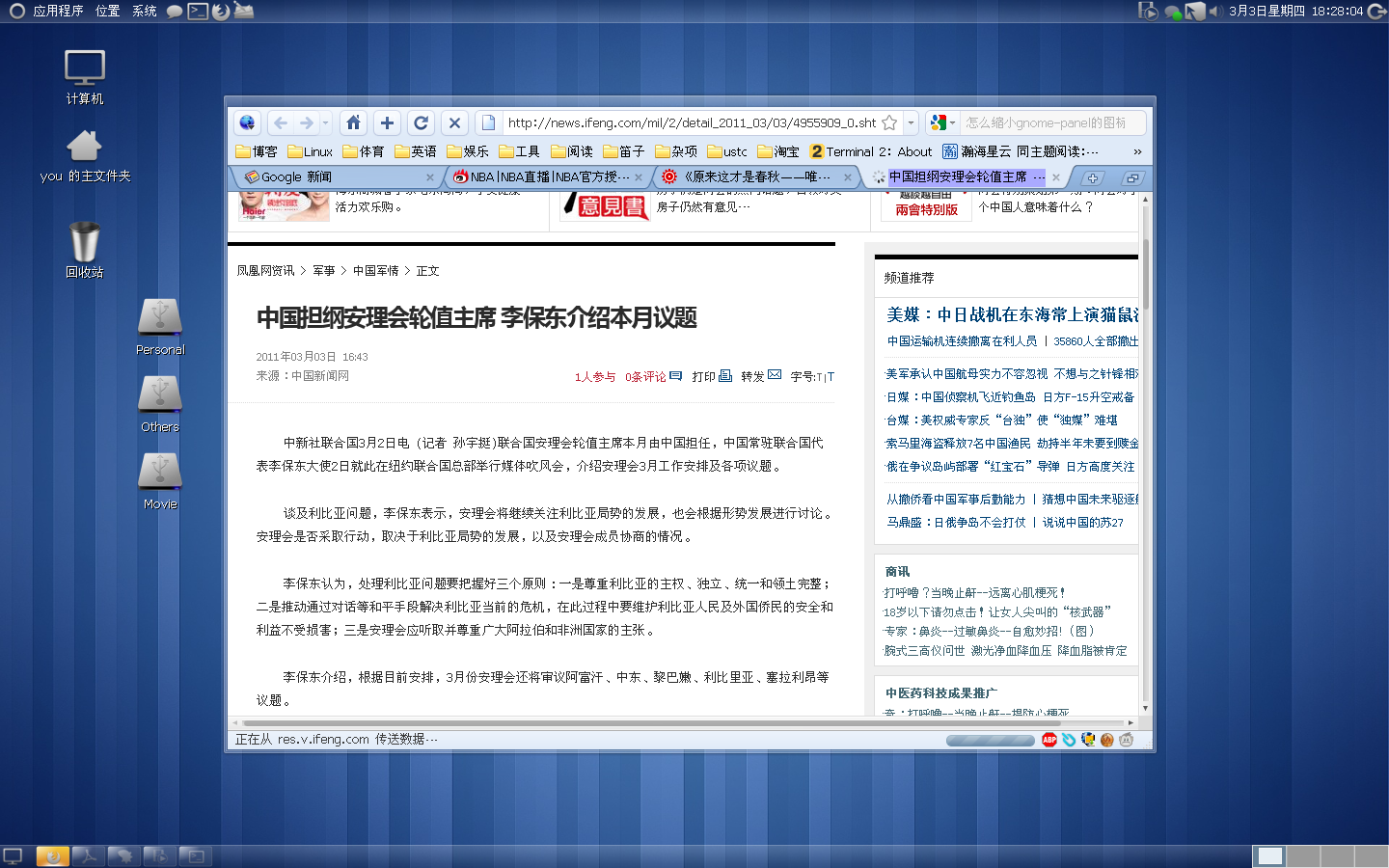Go forward with the Forward arrow button

tap(306, 122)
